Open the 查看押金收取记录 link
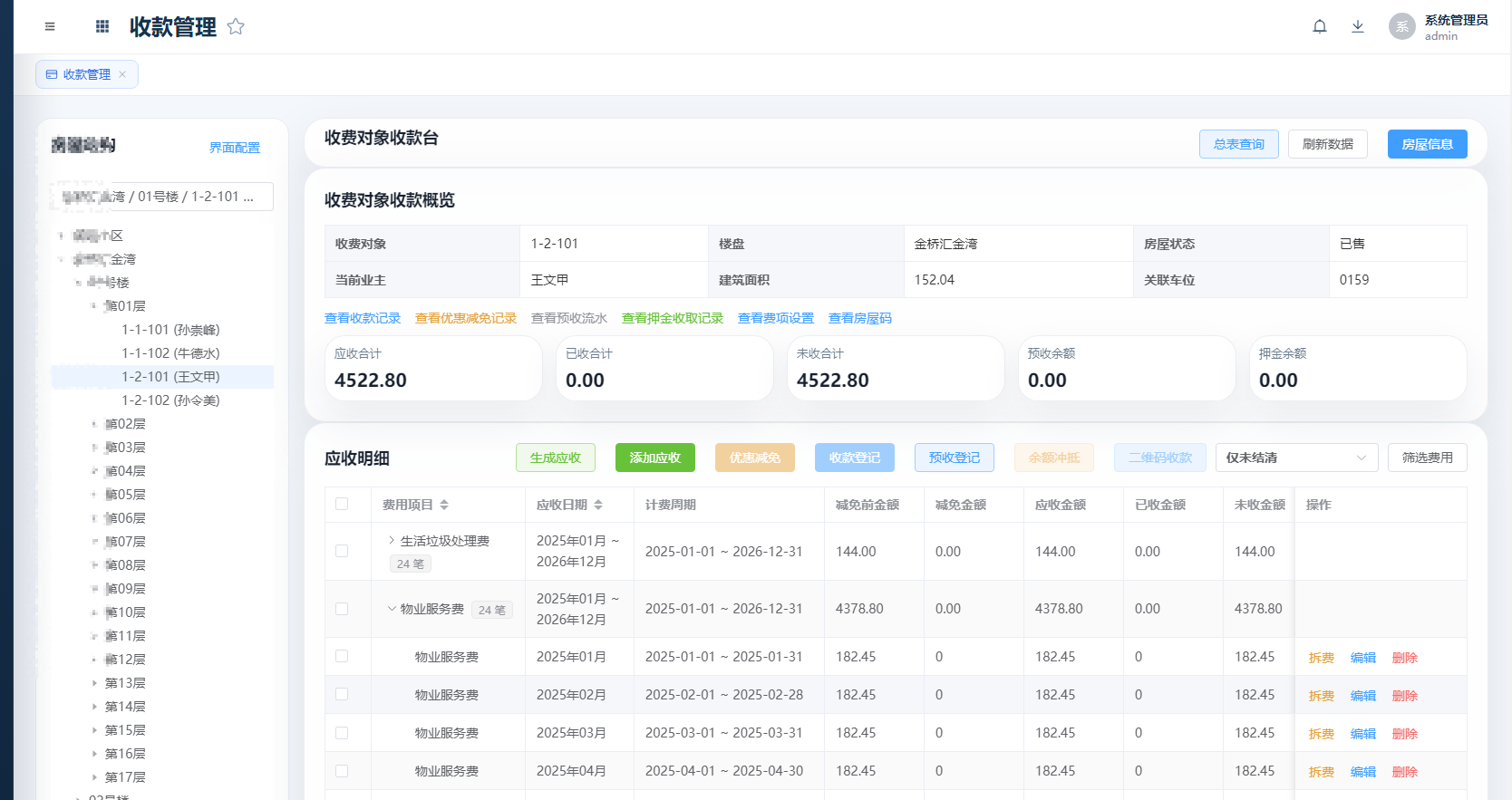This screenshot has width=1512, height=800. (673, 318)
